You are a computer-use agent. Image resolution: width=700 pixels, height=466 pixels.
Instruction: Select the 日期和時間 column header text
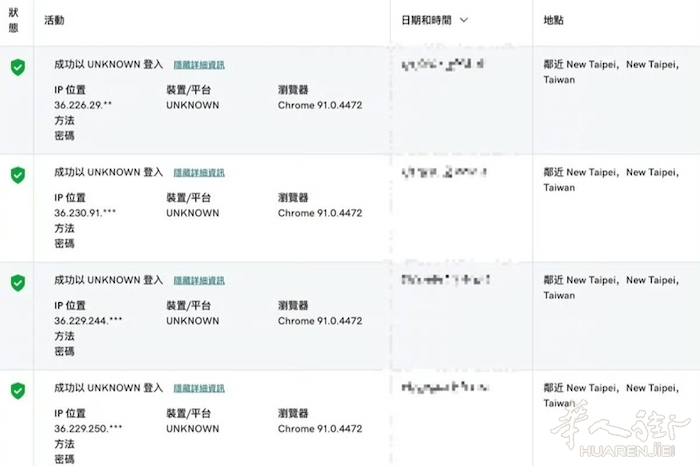[x=426, y=20]
